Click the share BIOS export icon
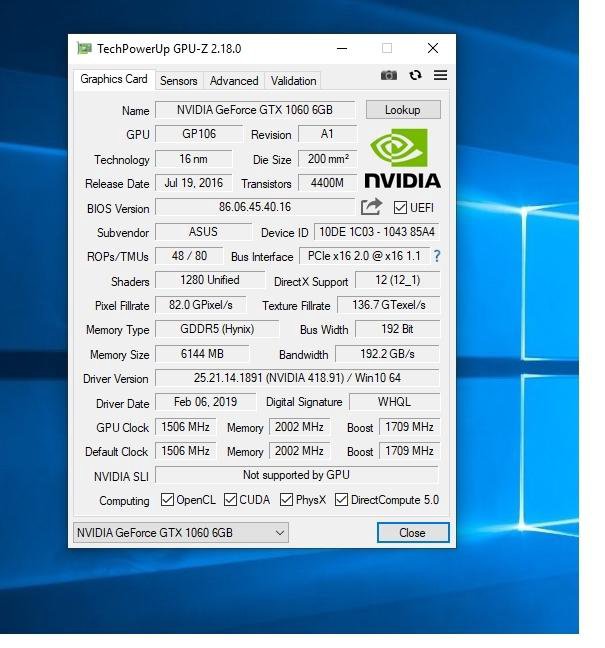Screen dimensions: 605x648 tap(371, 207)
